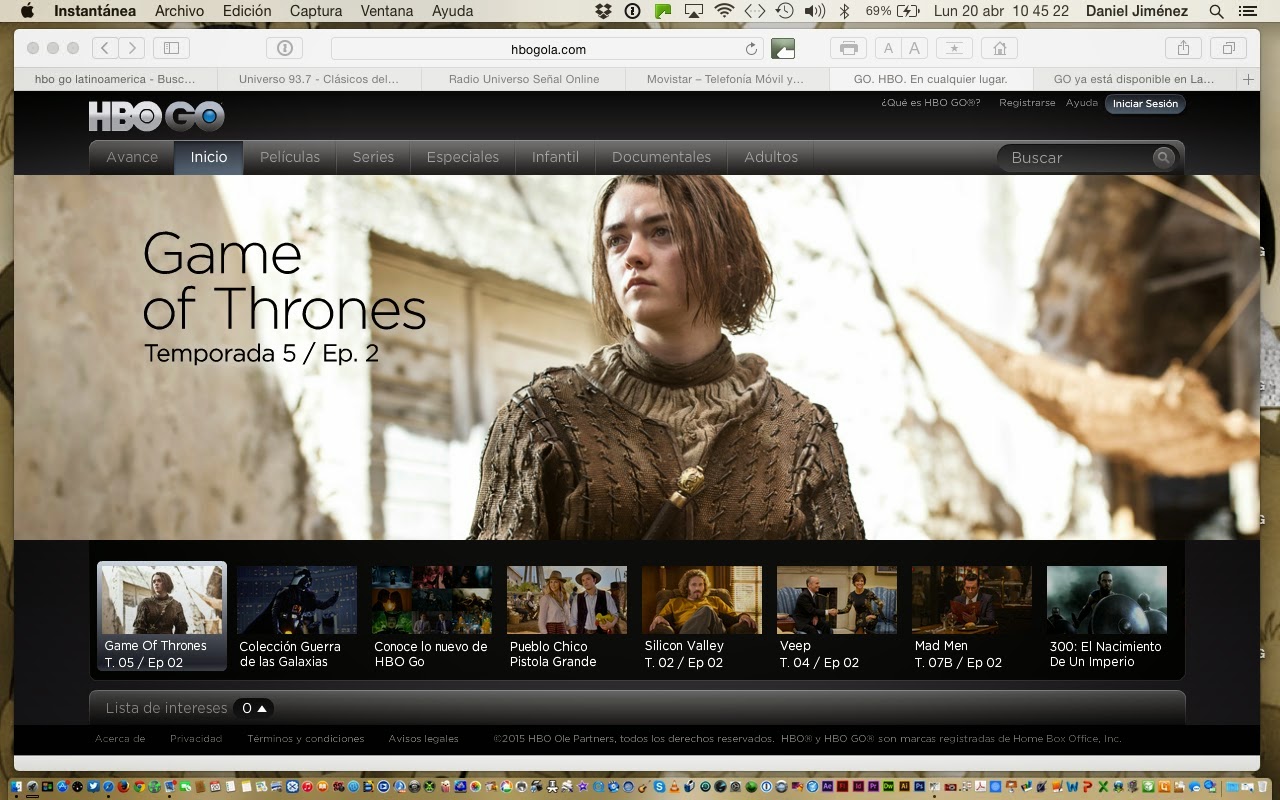The image size is (1280, 800).
Task: Select the Especiales navigation tab
Action: click(x=463, y=157)
